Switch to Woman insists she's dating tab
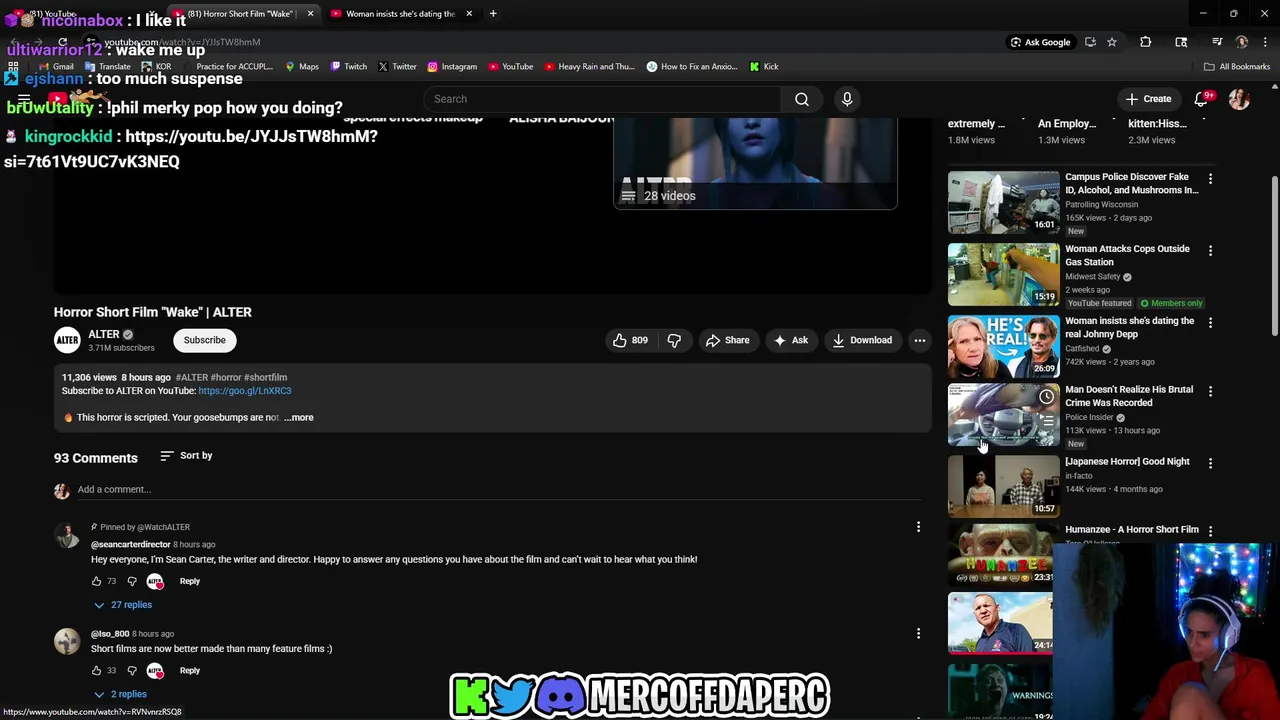Image resolution: width=1280 pixels, height=720 pixels. point(400,14)
